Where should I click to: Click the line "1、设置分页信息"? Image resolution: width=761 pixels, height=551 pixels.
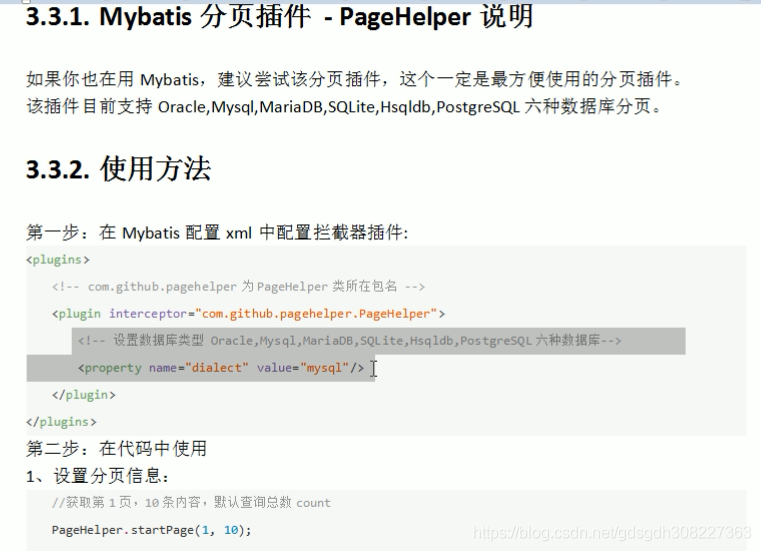click(97, 476)
